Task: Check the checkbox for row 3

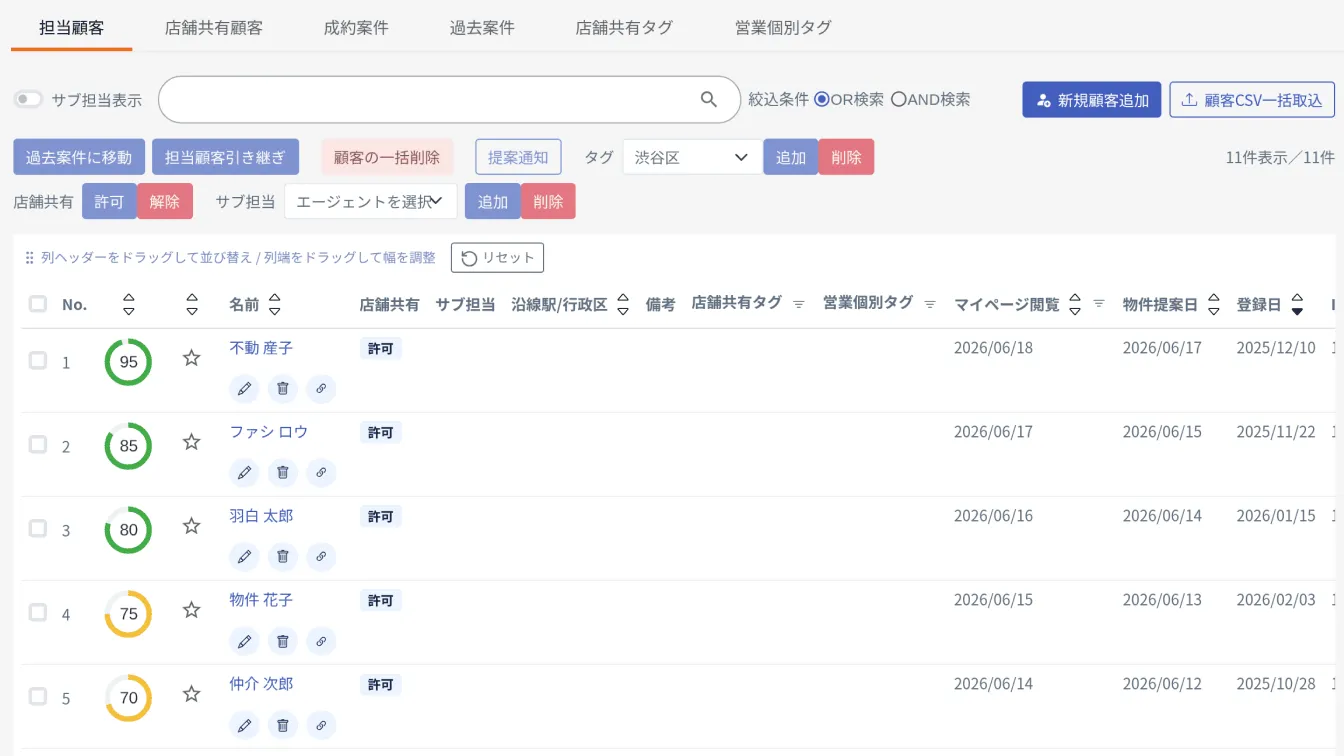Action: [x=38, y=528]
